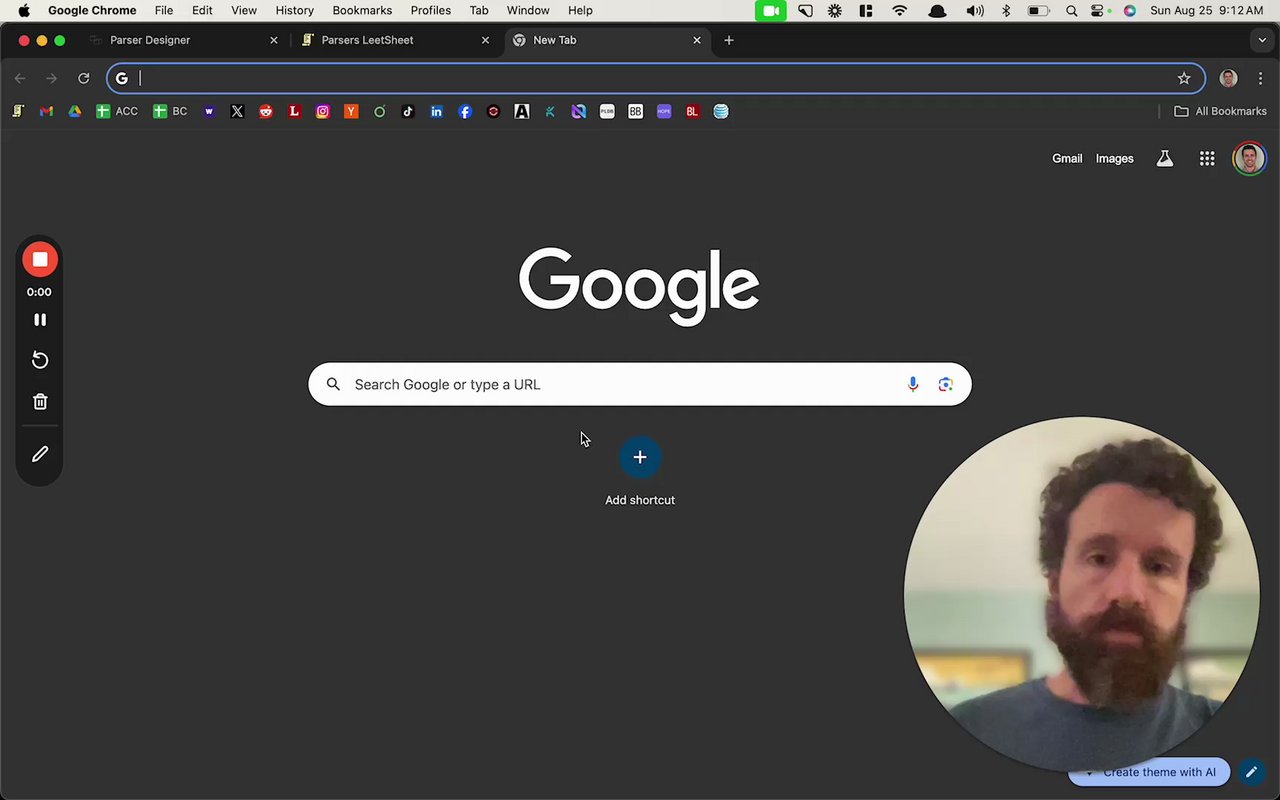Stop the screen recording with the red button
1280x800 pixels.
coord(40,260)
